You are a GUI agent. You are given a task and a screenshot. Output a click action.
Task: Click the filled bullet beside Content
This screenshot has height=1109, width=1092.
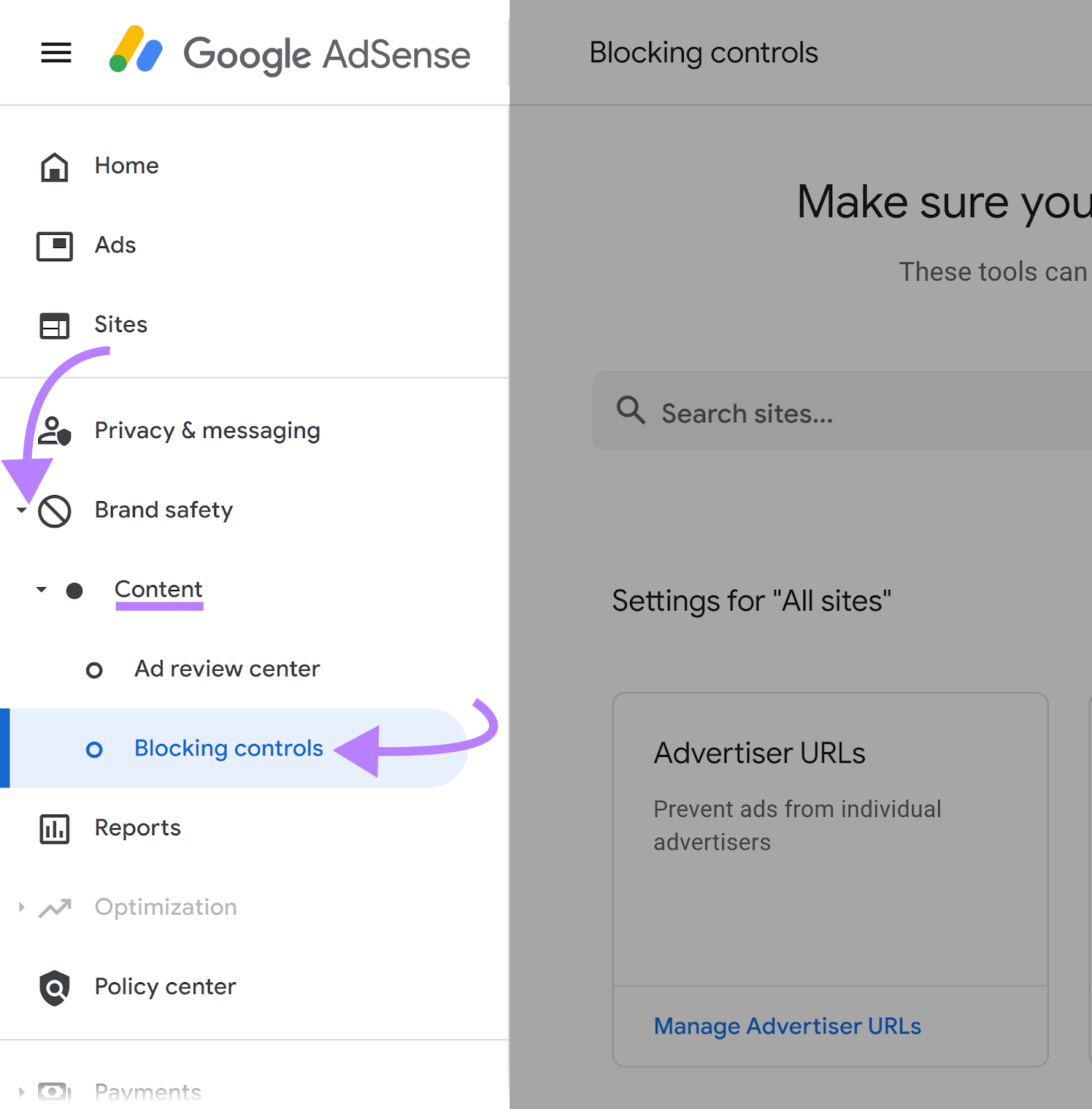[74, 591]
